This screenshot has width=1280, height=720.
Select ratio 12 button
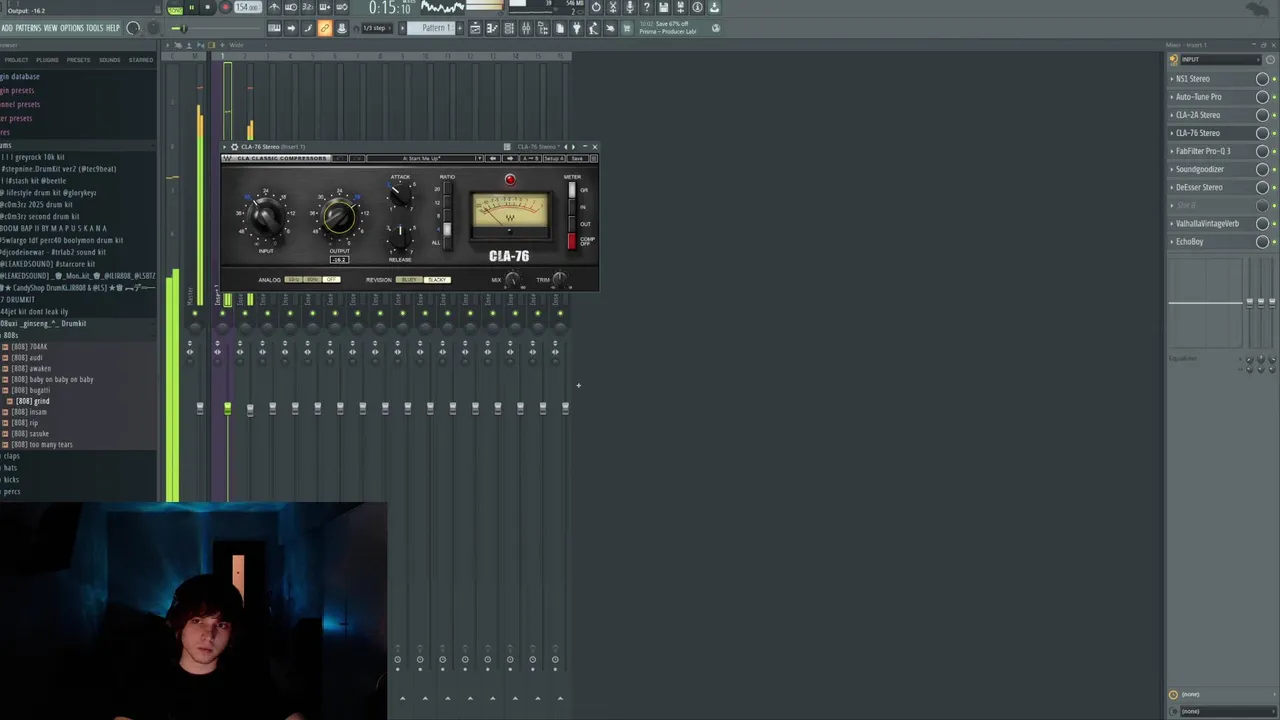pos(448,202)
